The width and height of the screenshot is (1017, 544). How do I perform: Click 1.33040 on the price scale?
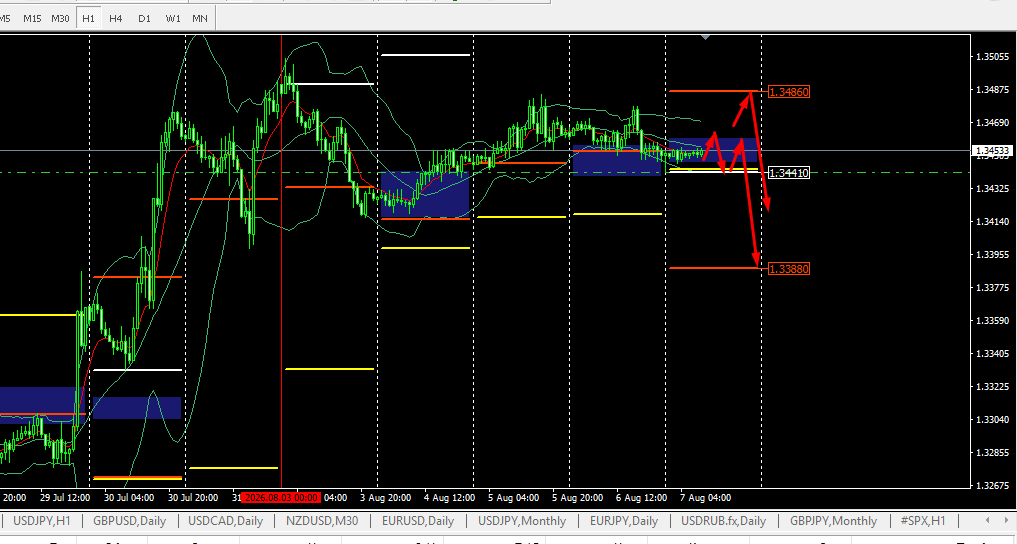click(992, 420)
